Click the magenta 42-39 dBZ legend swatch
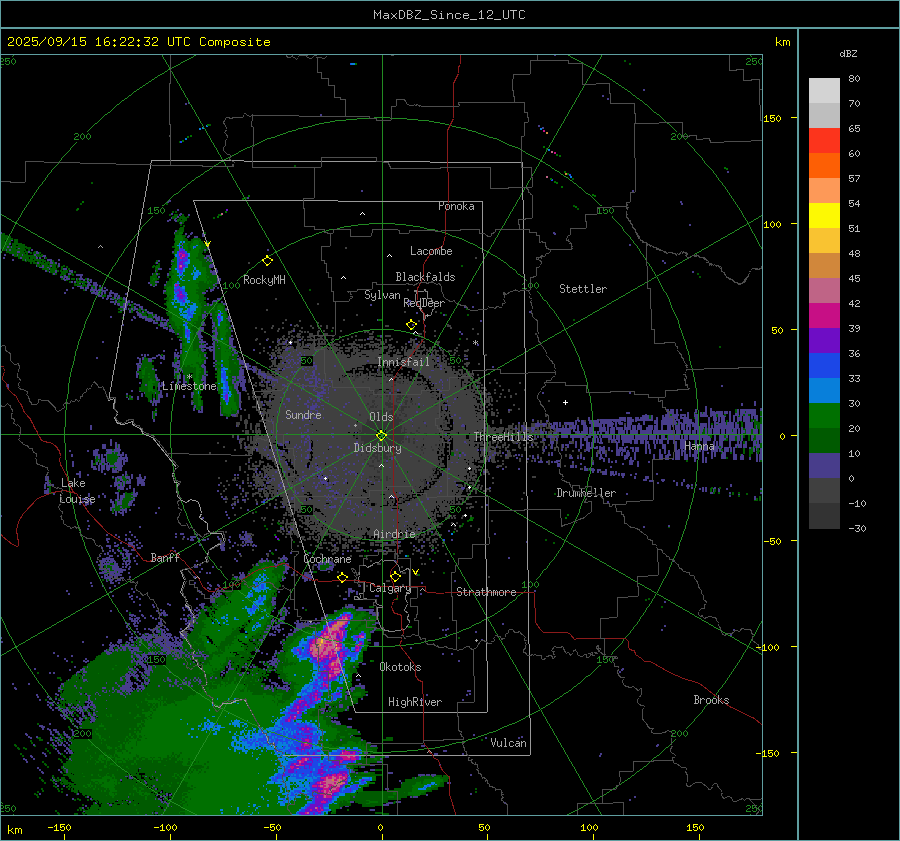900x841 pixels. [x=824, y=316]
